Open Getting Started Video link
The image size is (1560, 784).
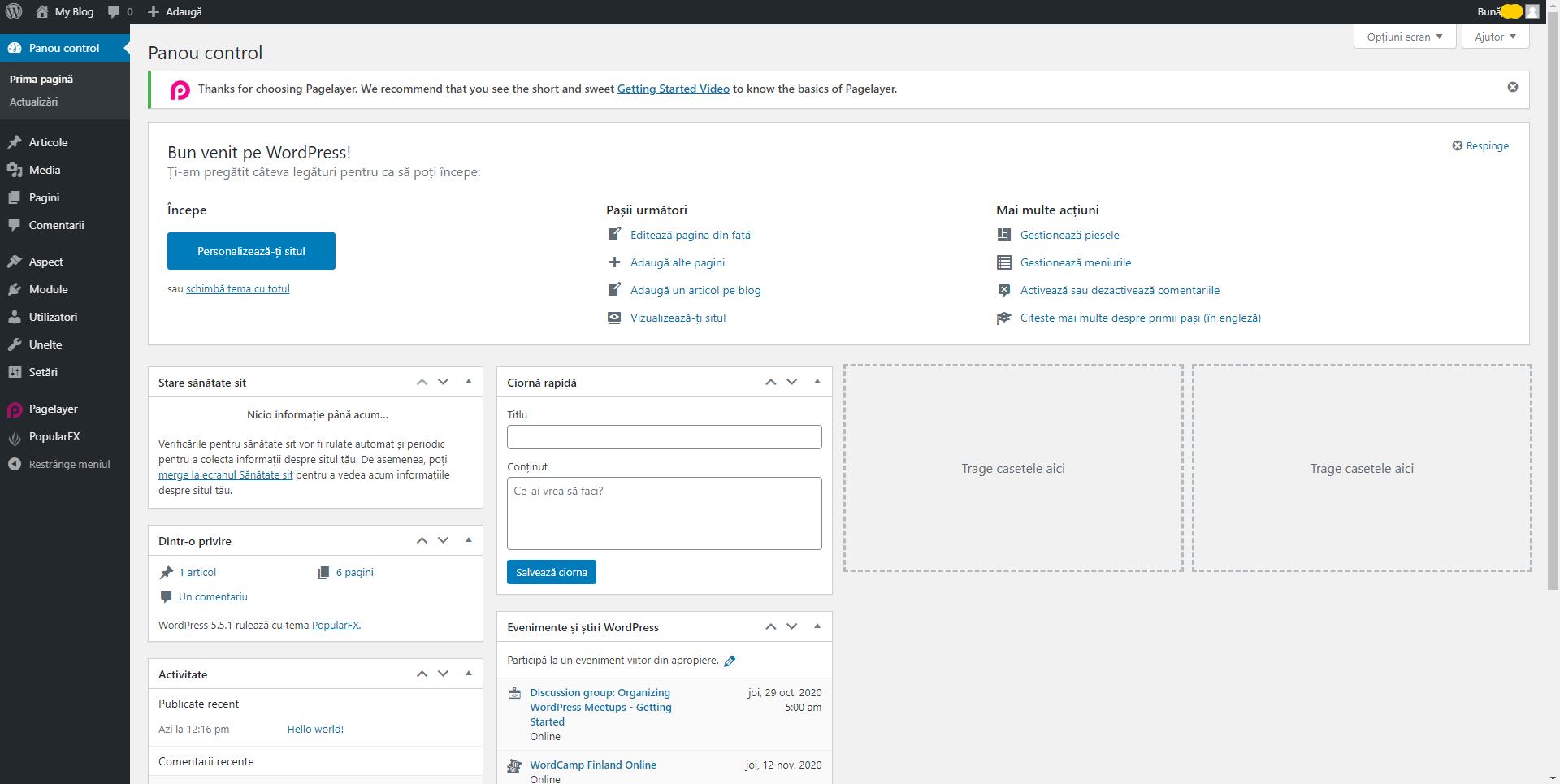click(x=674, y=89)
